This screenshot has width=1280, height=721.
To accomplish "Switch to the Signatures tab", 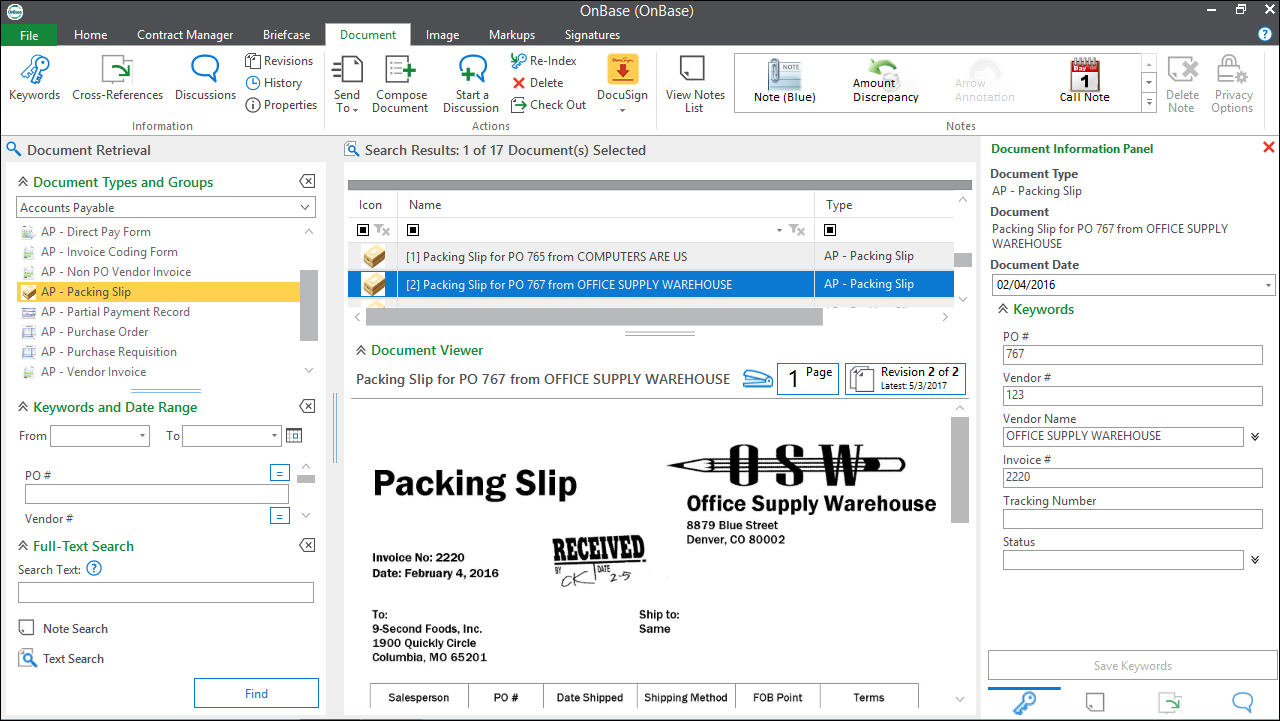I will click(x=592, y=35).
